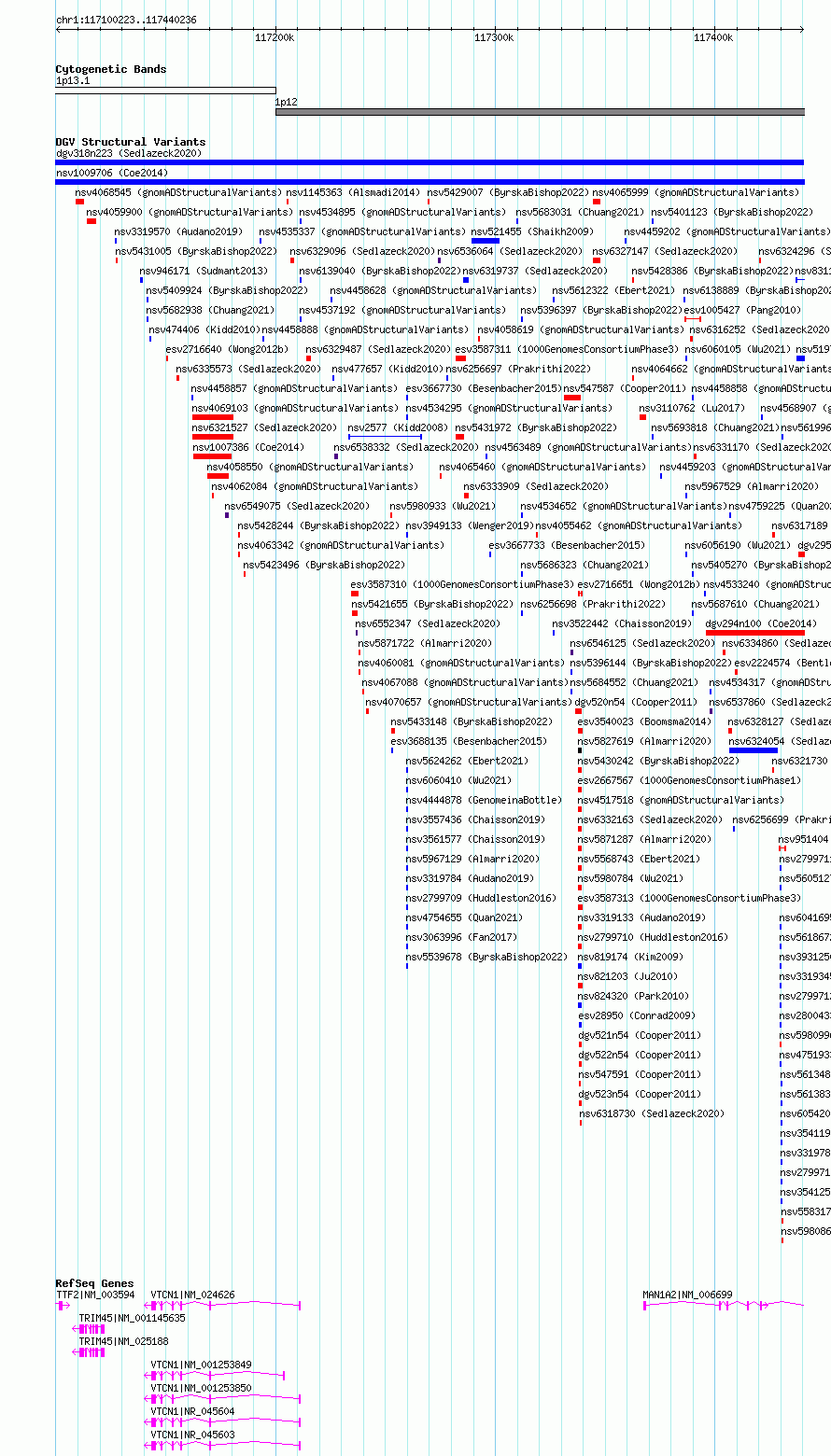Select the nsv5683031 (Chuang2021) label
This screenshot has height=1456, width=831.
(x=580, y=212)
